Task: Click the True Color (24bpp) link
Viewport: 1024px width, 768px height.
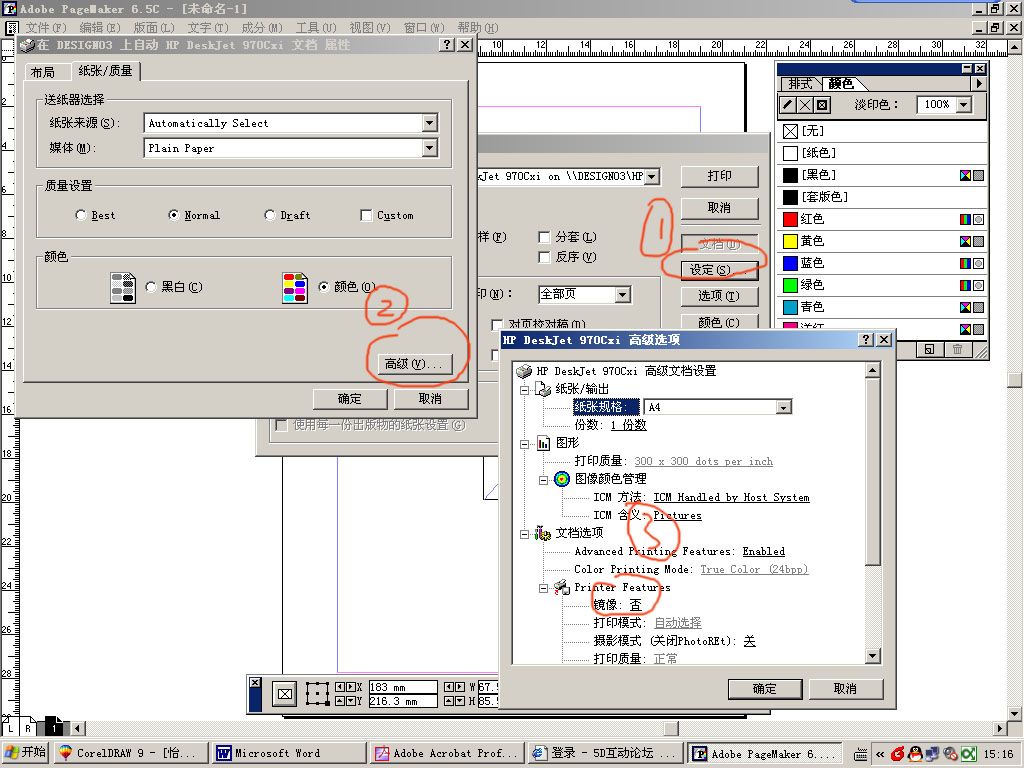Action: (x=754, y=569)
